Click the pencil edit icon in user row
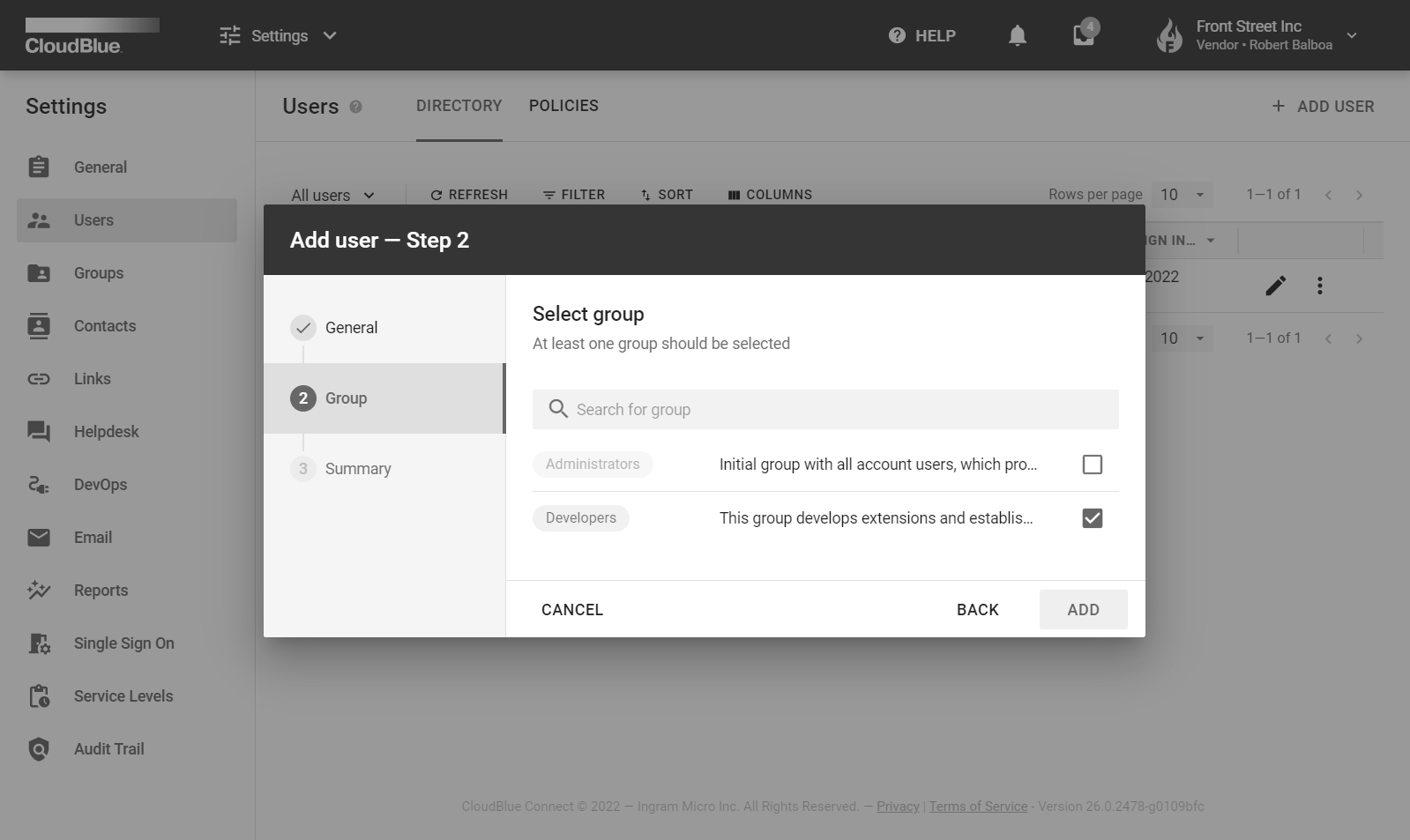Viewport: 1410px width, 840px height. point(1275,286)
